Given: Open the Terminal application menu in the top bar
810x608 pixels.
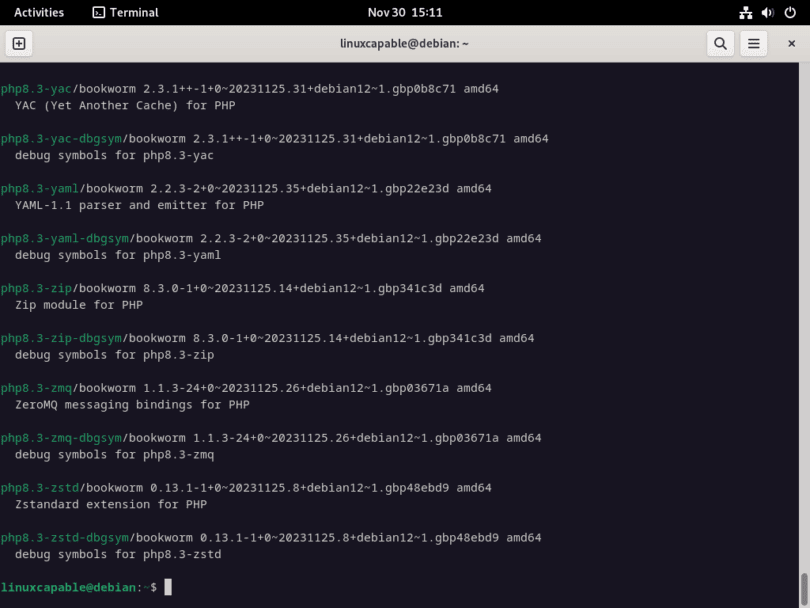Looking at the screenshot, I should pos(124,12).
